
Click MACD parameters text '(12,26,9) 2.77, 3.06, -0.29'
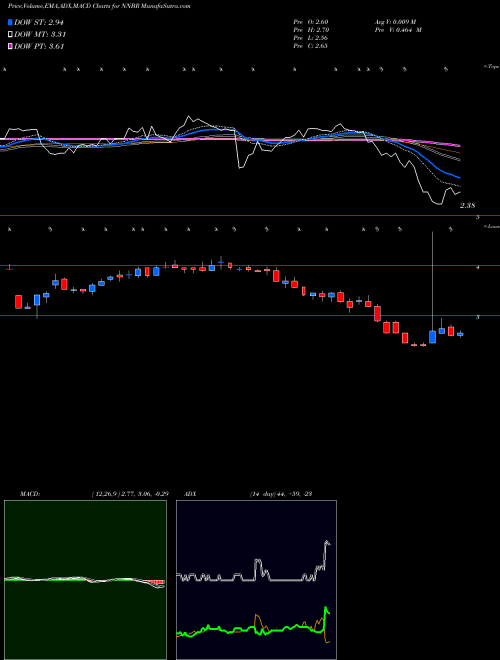(130, 494)
